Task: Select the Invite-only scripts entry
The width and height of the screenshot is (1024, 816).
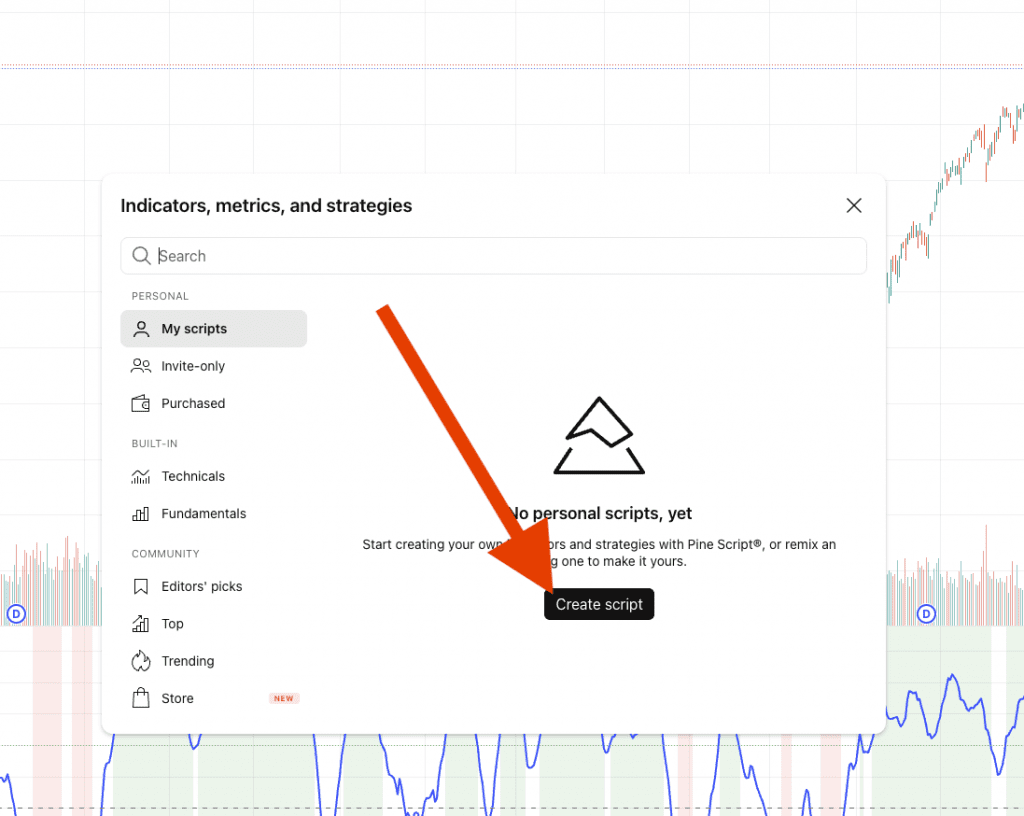Action: click(191, 366)
